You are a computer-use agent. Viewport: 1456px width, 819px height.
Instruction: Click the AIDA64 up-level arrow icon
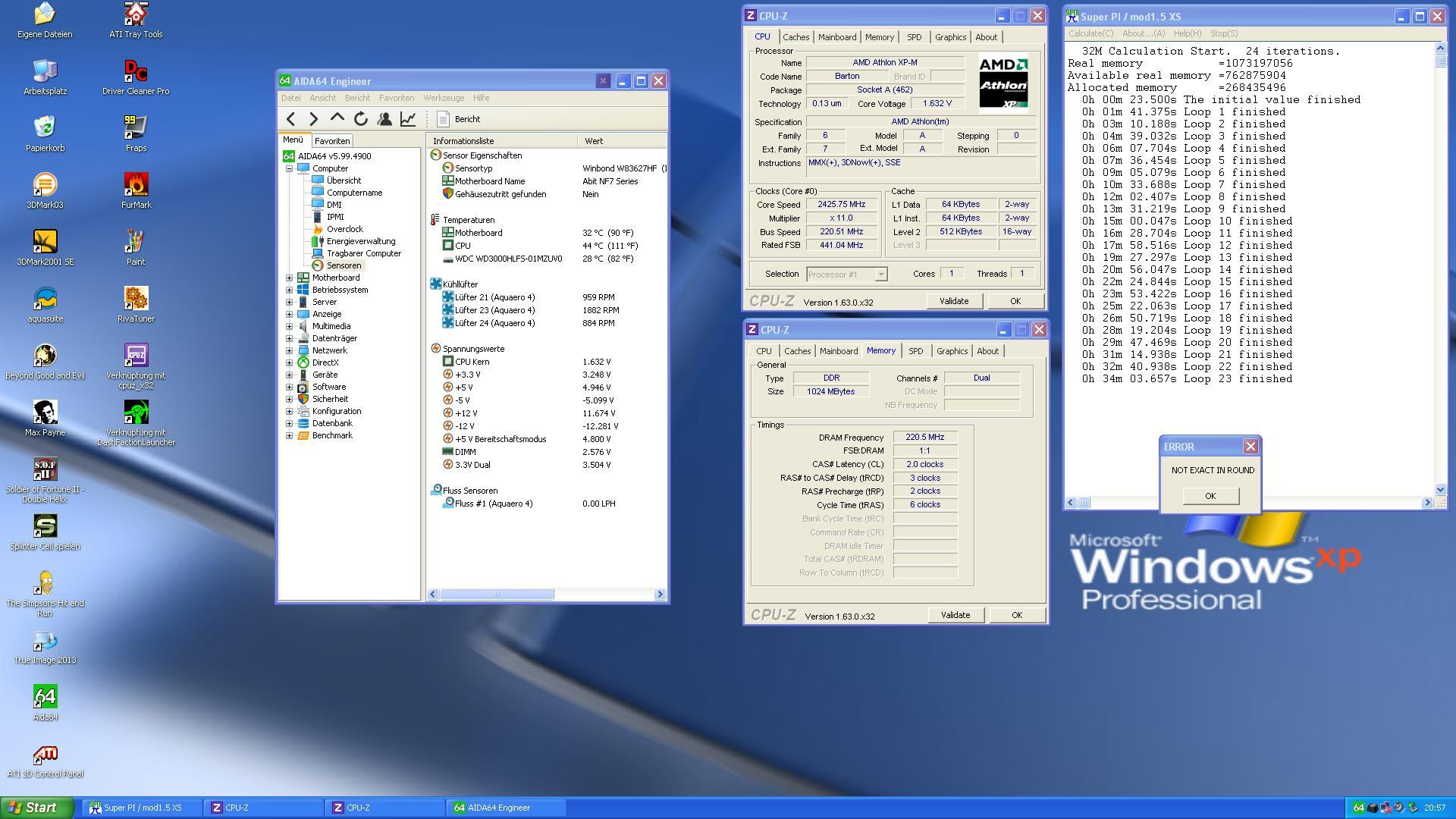pyautogui.click(x=337, y=118)
